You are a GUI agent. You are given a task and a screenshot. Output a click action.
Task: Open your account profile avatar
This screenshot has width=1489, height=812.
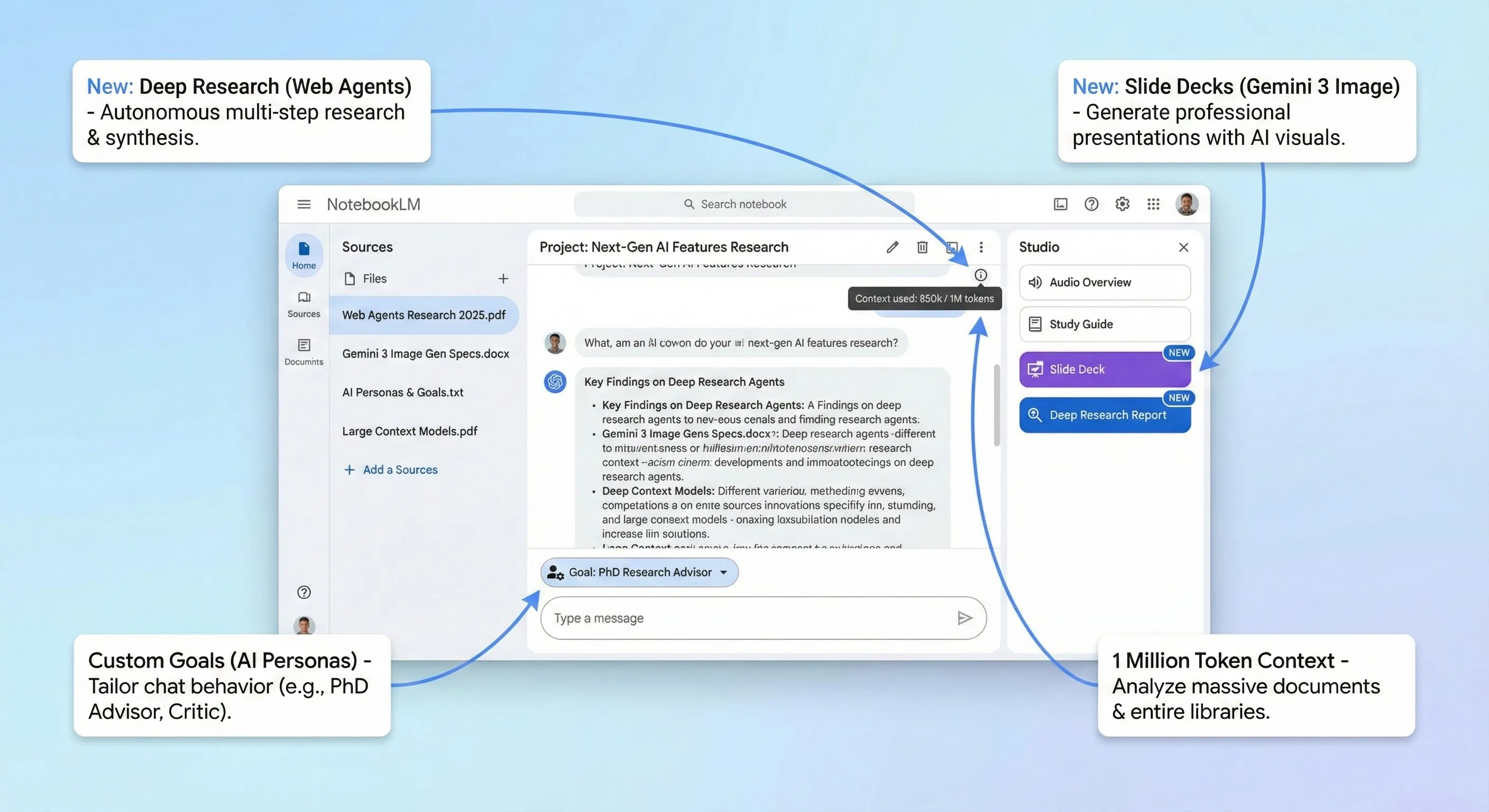coord(1187,204)
